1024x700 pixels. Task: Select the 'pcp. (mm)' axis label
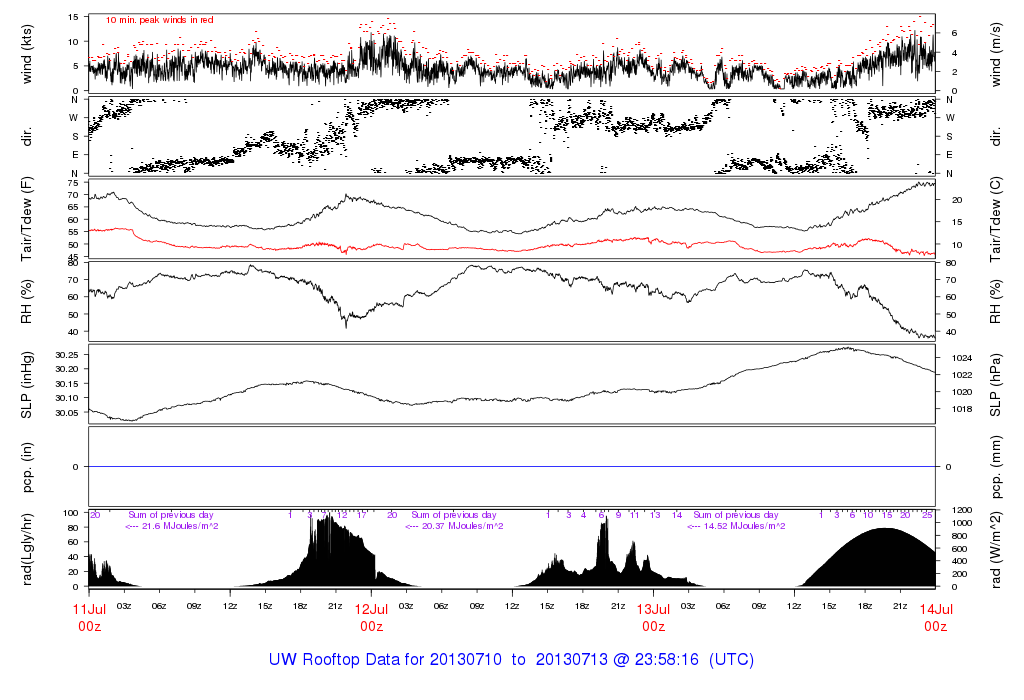(999, 467)
